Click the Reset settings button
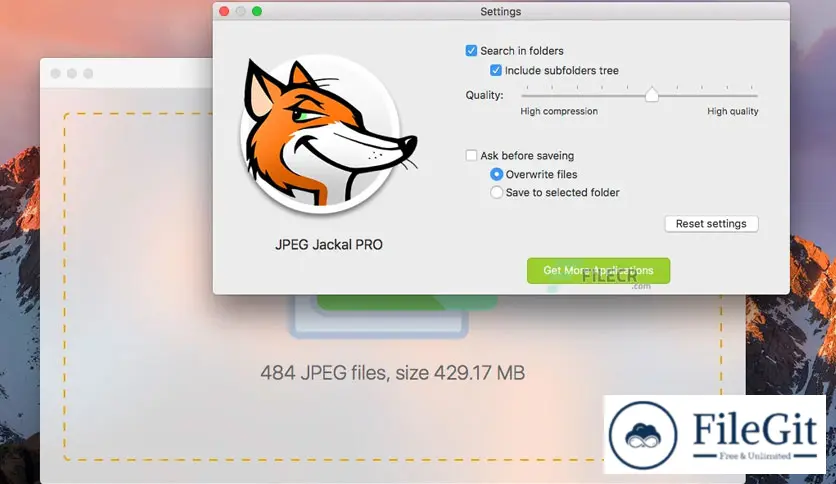836x484 pixels. click(x=711, y=224)
